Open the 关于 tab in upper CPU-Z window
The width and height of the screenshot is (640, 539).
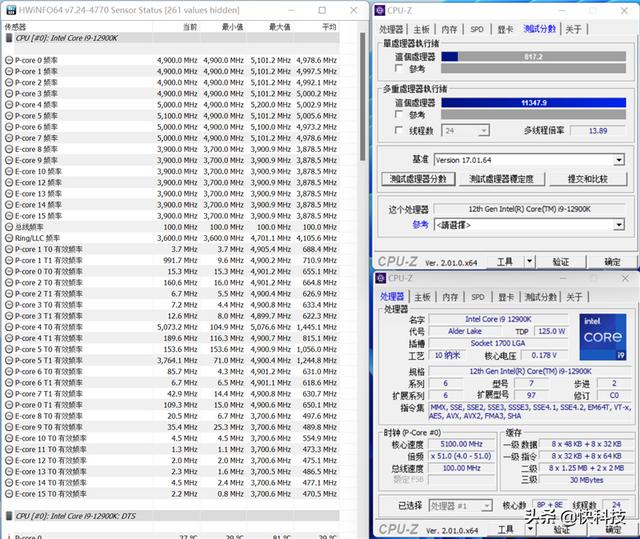coord(573,29)
